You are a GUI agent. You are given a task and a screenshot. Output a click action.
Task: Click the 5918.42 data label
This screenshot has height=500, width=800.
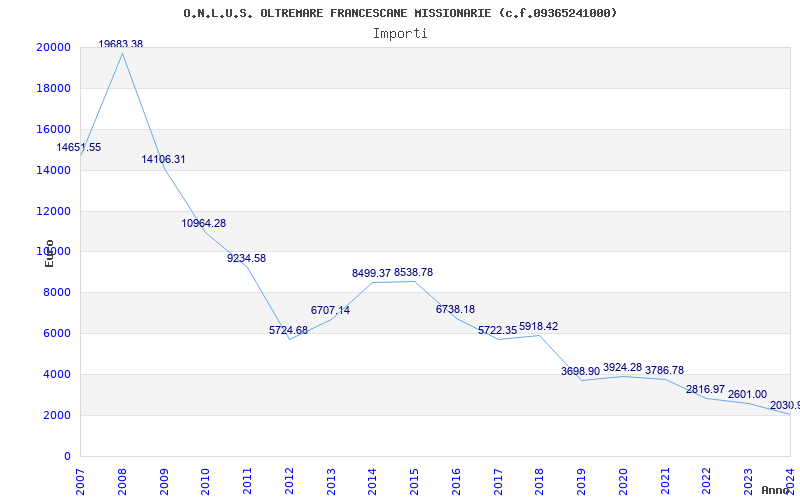point(538,326)
